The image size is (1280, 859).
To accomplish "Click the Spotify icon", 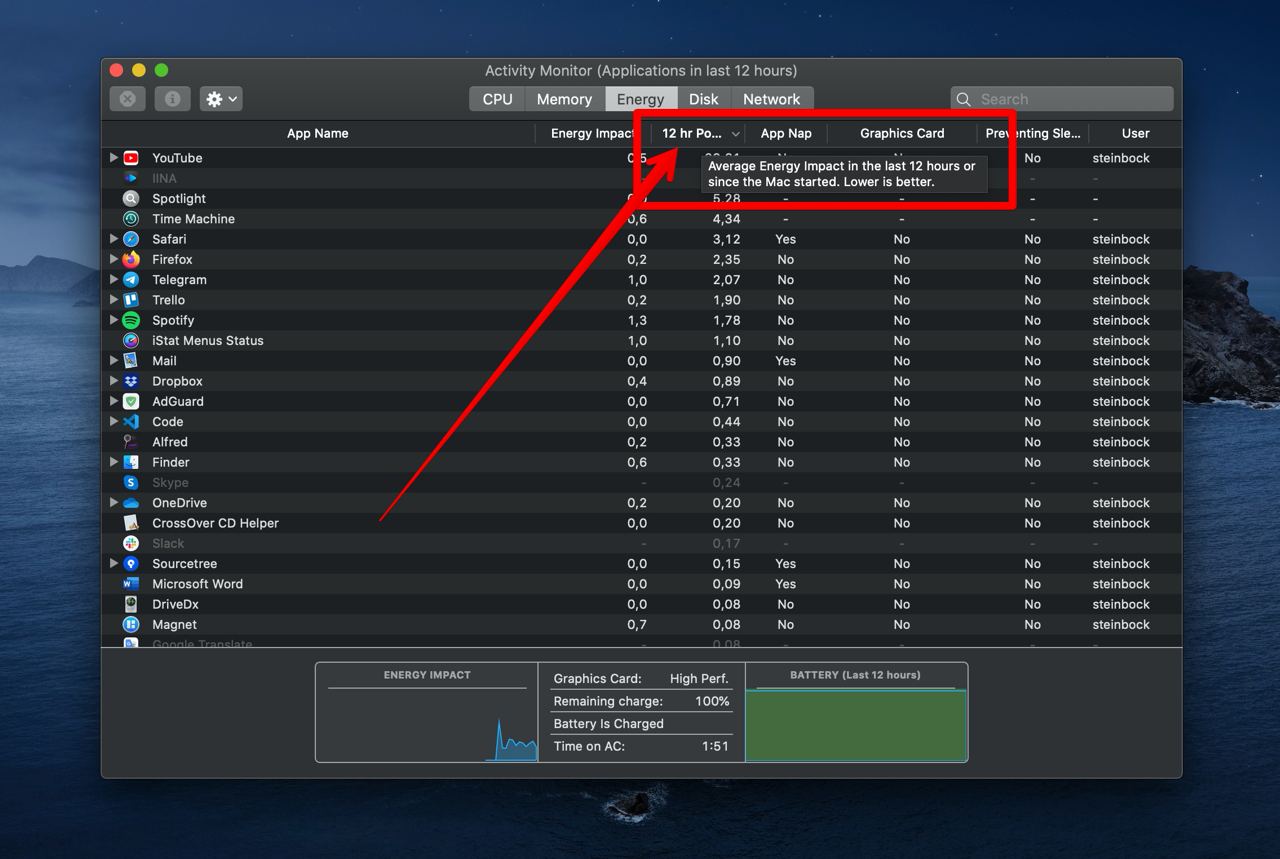I will point(131,320).
